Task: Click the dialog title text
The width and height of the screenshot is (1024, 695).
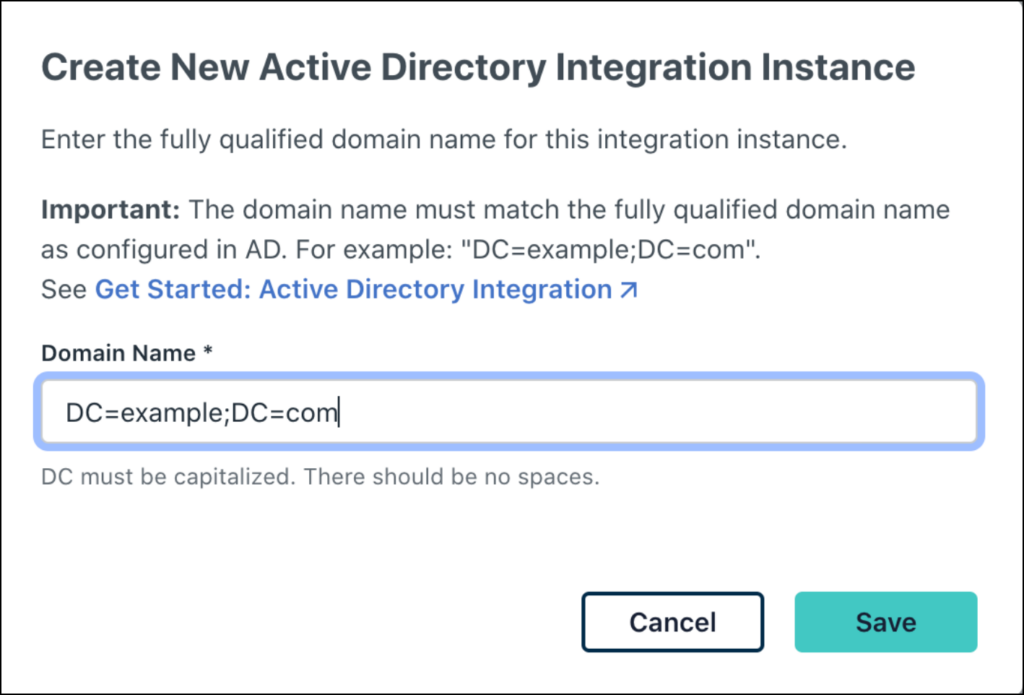Action: coord(478,66)
